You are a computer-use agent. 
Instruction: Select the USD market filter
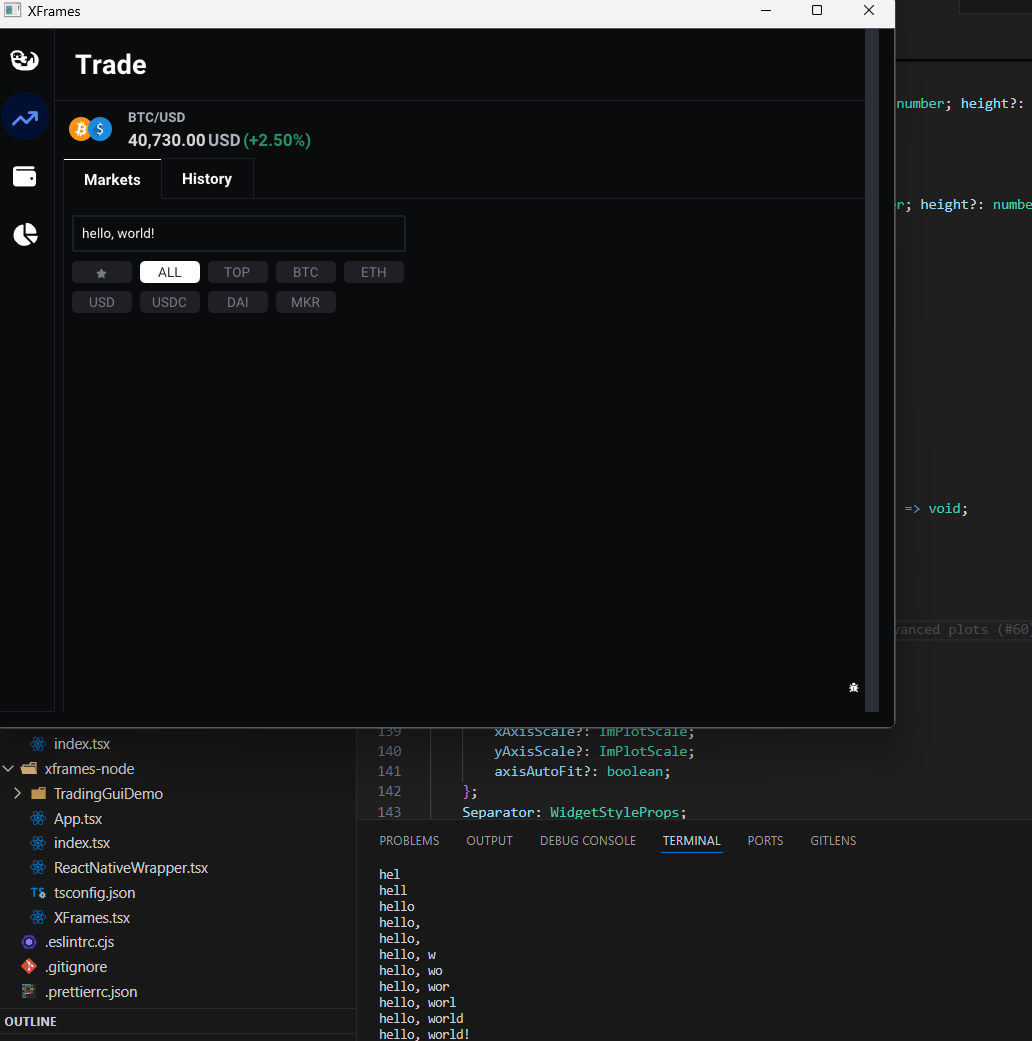point(102,302)
